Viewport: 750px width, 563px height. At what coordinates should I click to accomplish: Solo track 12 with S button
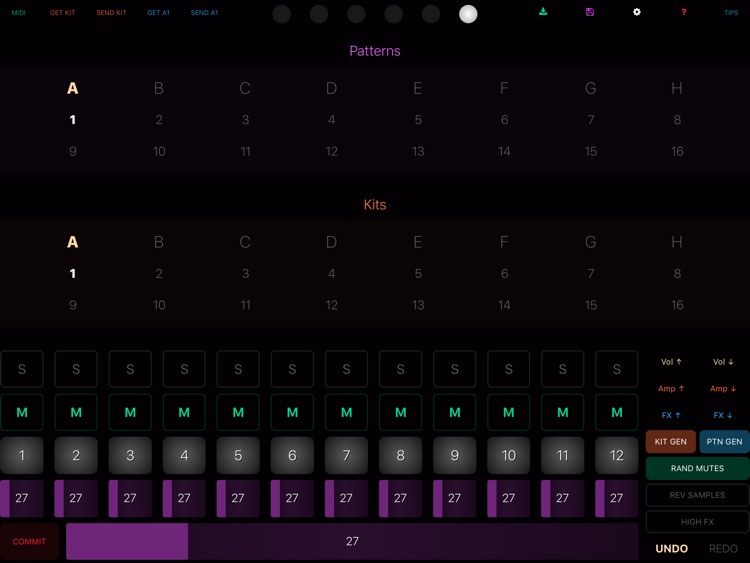617,369
